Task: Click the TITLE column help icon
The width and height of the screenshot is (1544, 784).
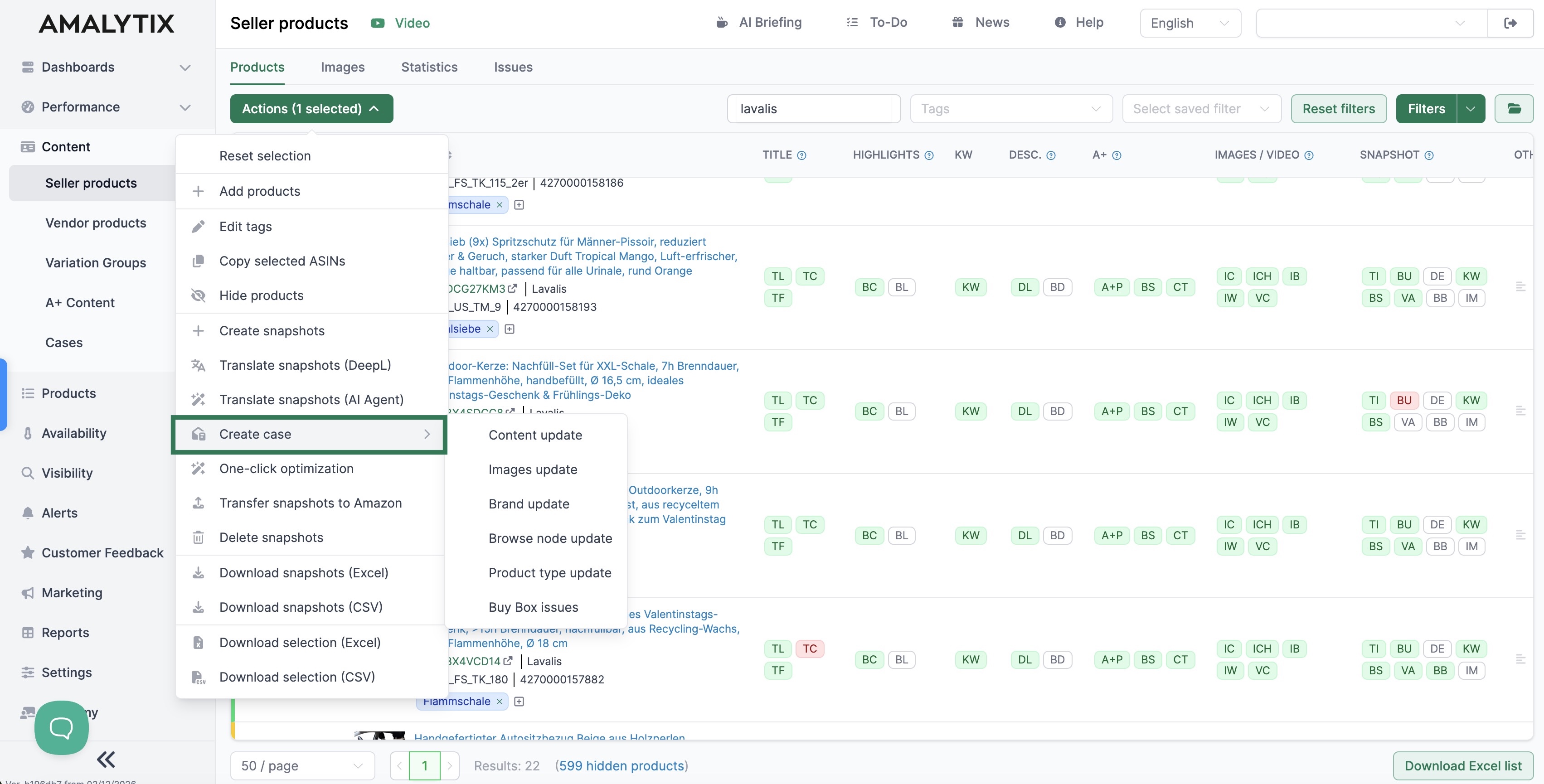Action: (801, 155)
